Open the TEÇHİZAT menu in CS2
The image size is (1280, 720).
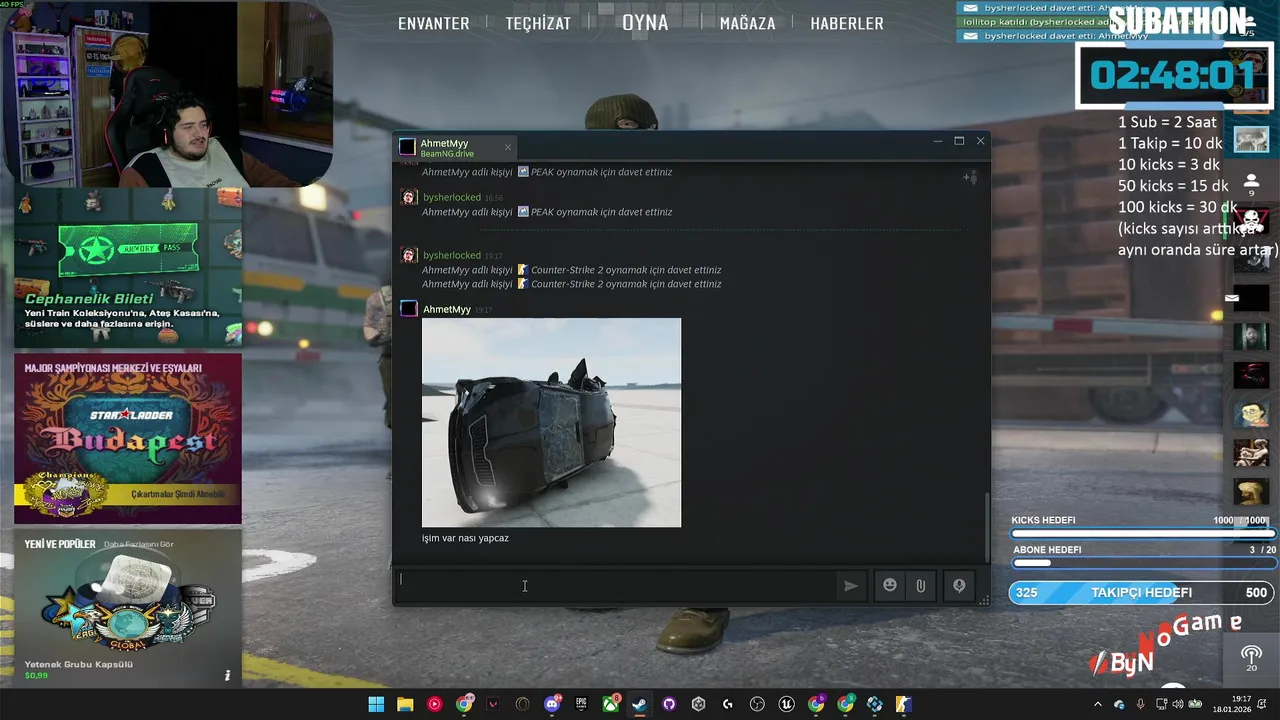(x=538, y=23)
